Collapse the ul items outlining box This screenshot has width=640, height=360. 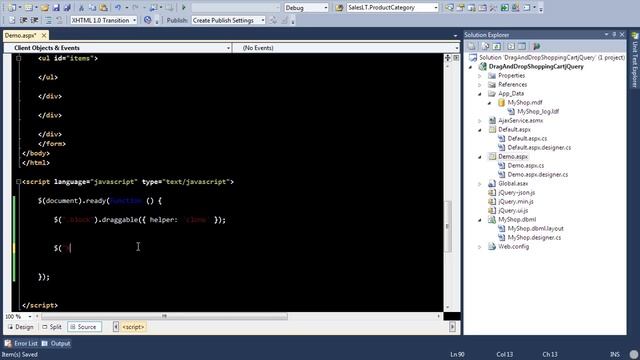(x=18, y=58)
